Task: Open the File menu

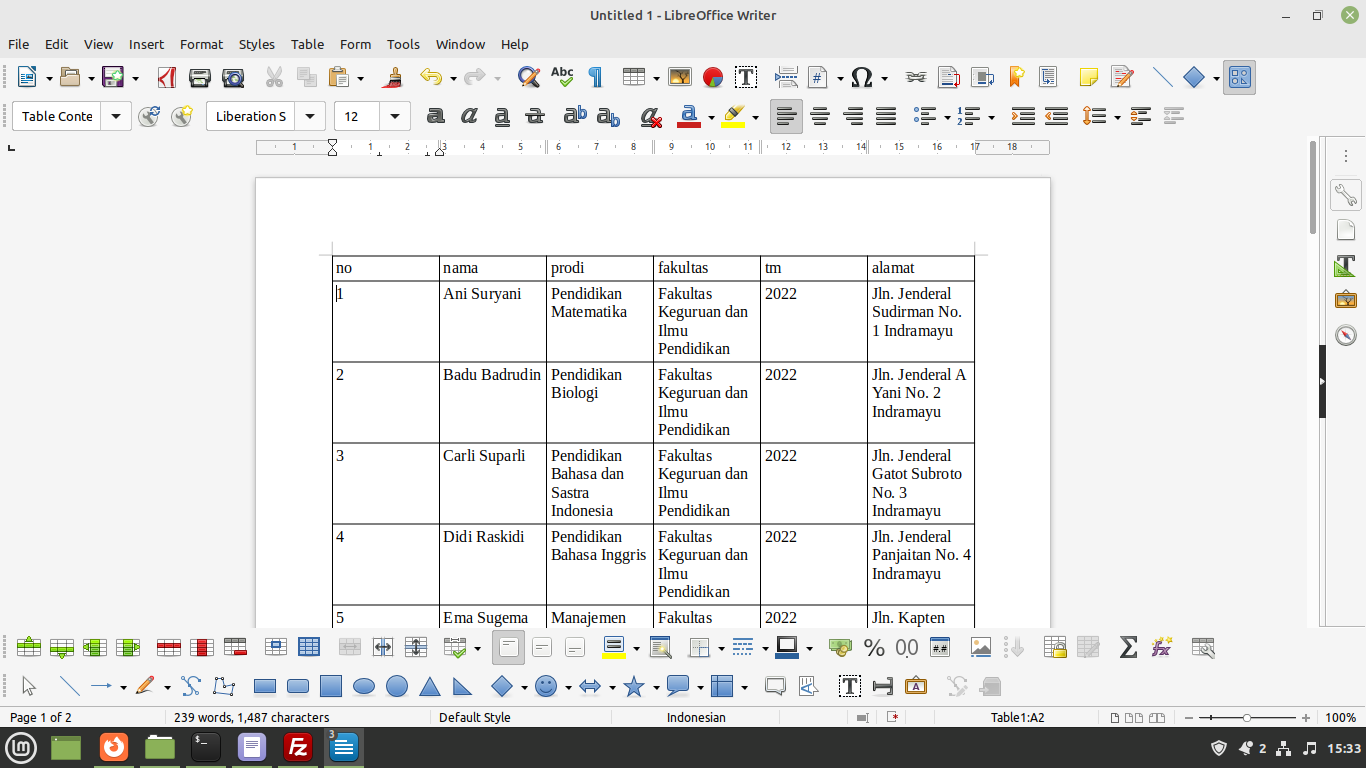Action: pos(18,44)
